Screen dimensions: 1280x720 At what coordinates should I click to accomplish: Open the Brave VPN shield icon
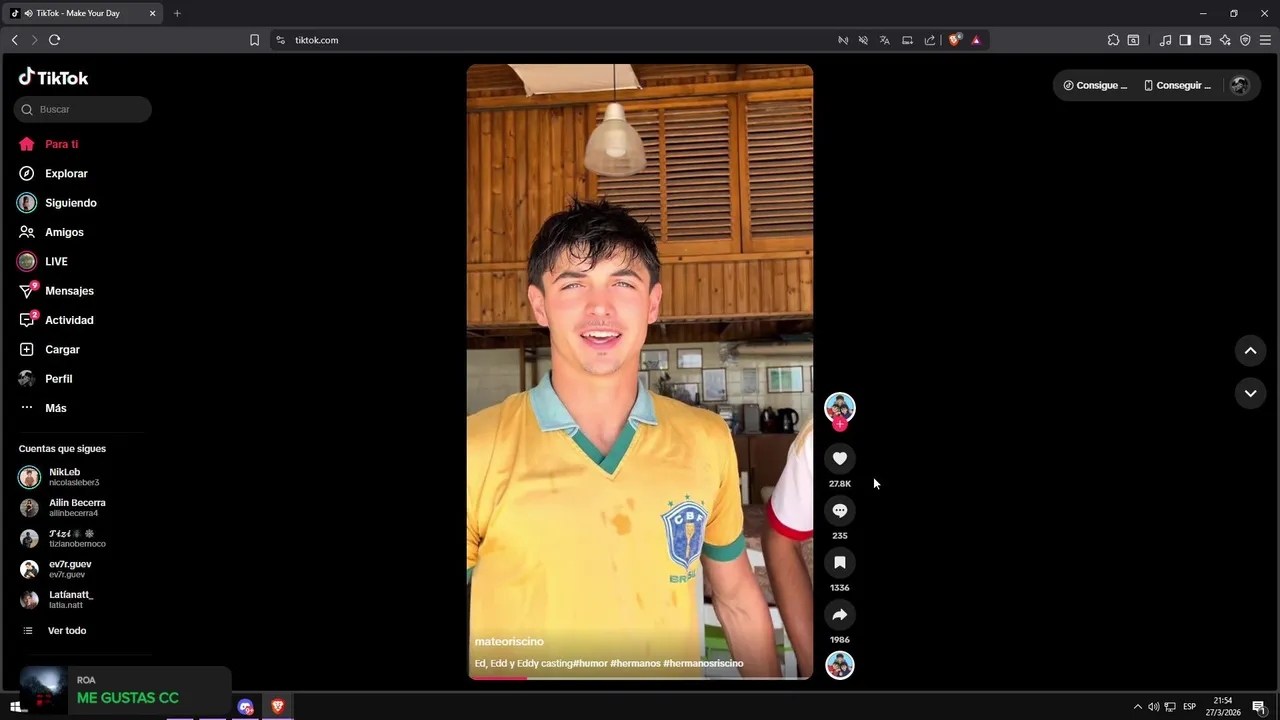1245,40
